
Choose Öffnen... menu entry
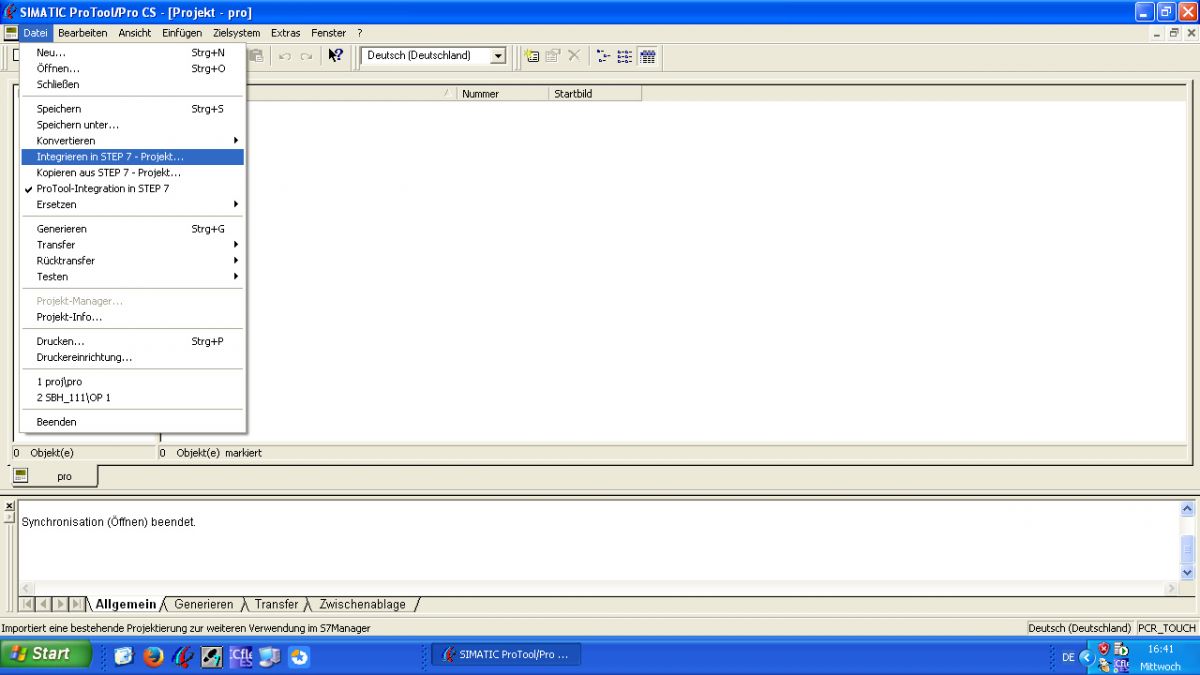132,68
